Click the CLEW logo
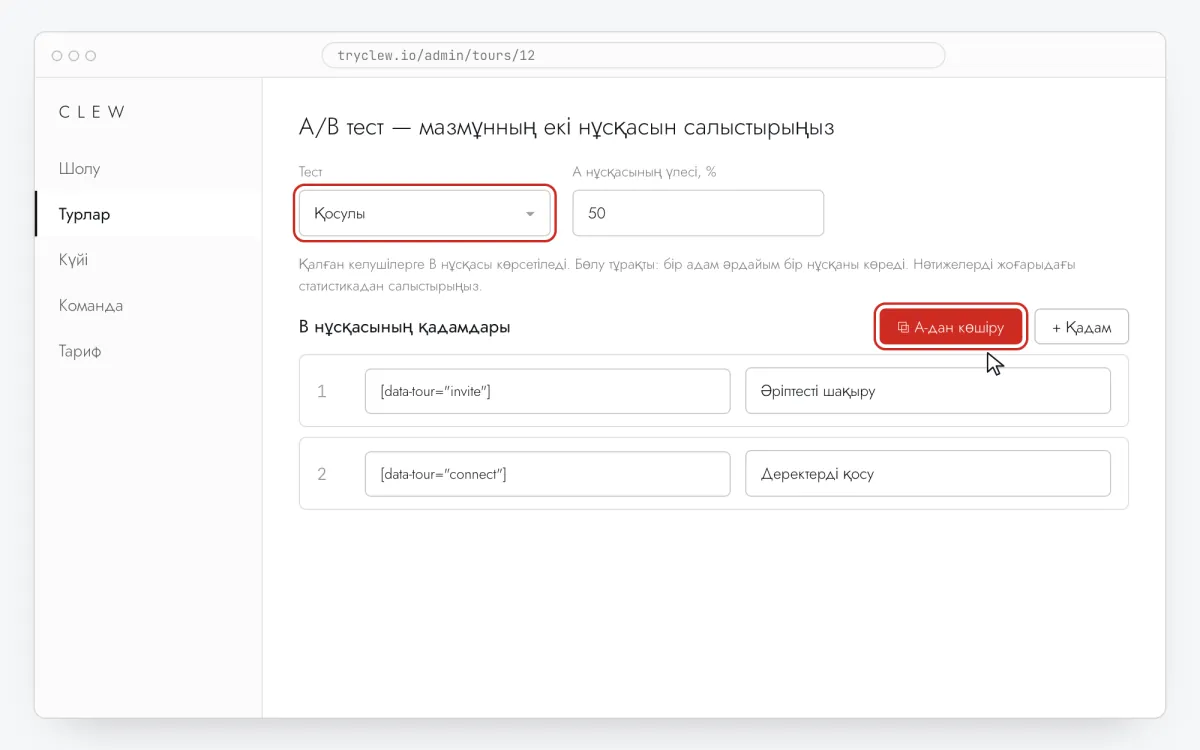The height and width of the screenshot is (750, 1200). pos(92,112)
